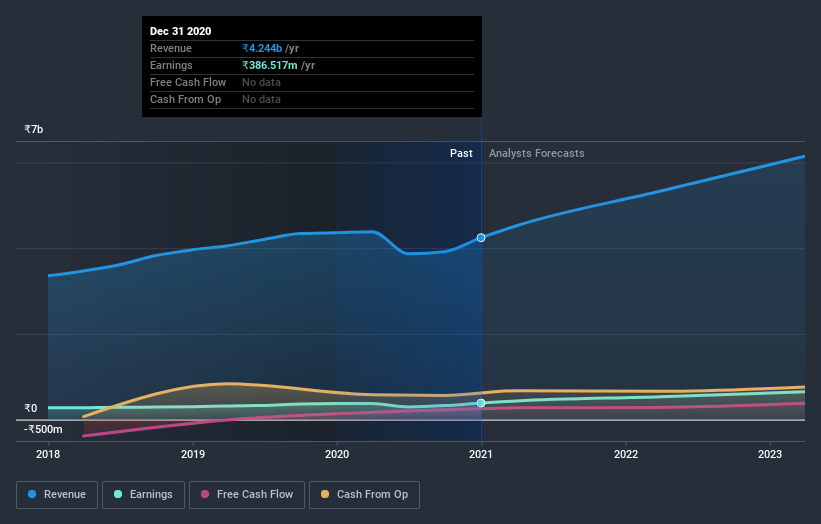Toggle the Free Cash Flow legend series
Viewport: 821px width, 524px height.
pyautogui.click(x=247, y=495)
